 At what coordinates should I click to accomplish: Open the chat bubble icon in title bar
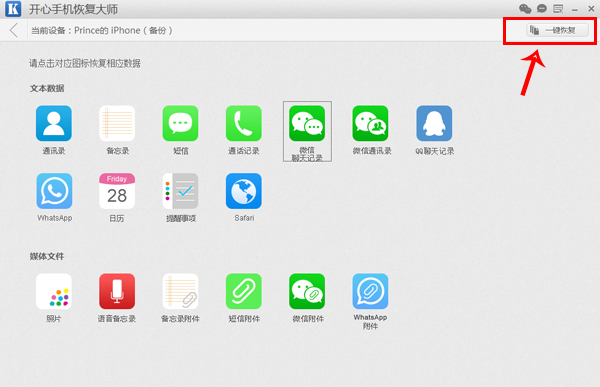[x=542, y=8]
